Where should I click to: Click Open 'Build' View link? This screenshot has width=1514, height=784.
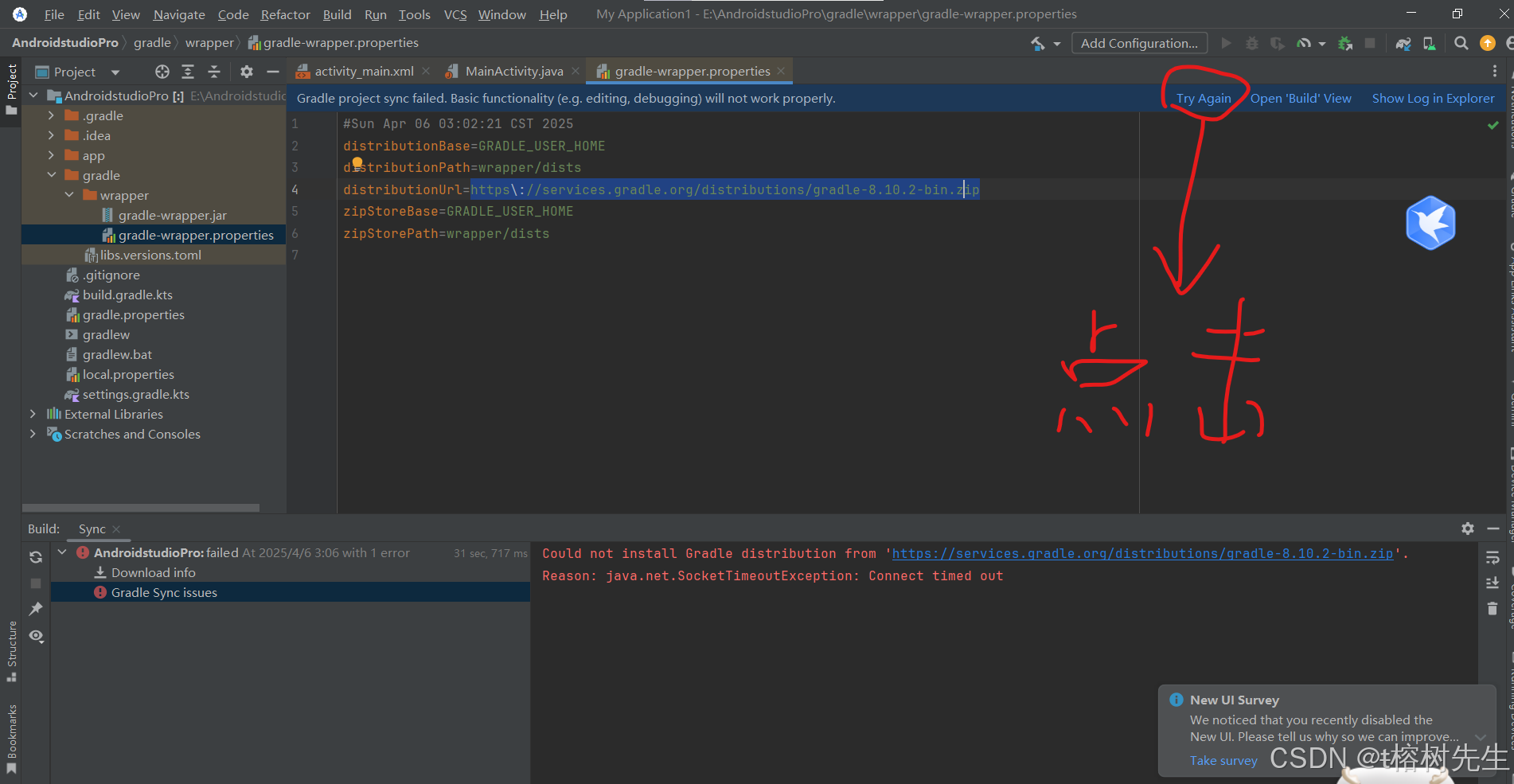pyautogui.click(x=1301, y=99)
